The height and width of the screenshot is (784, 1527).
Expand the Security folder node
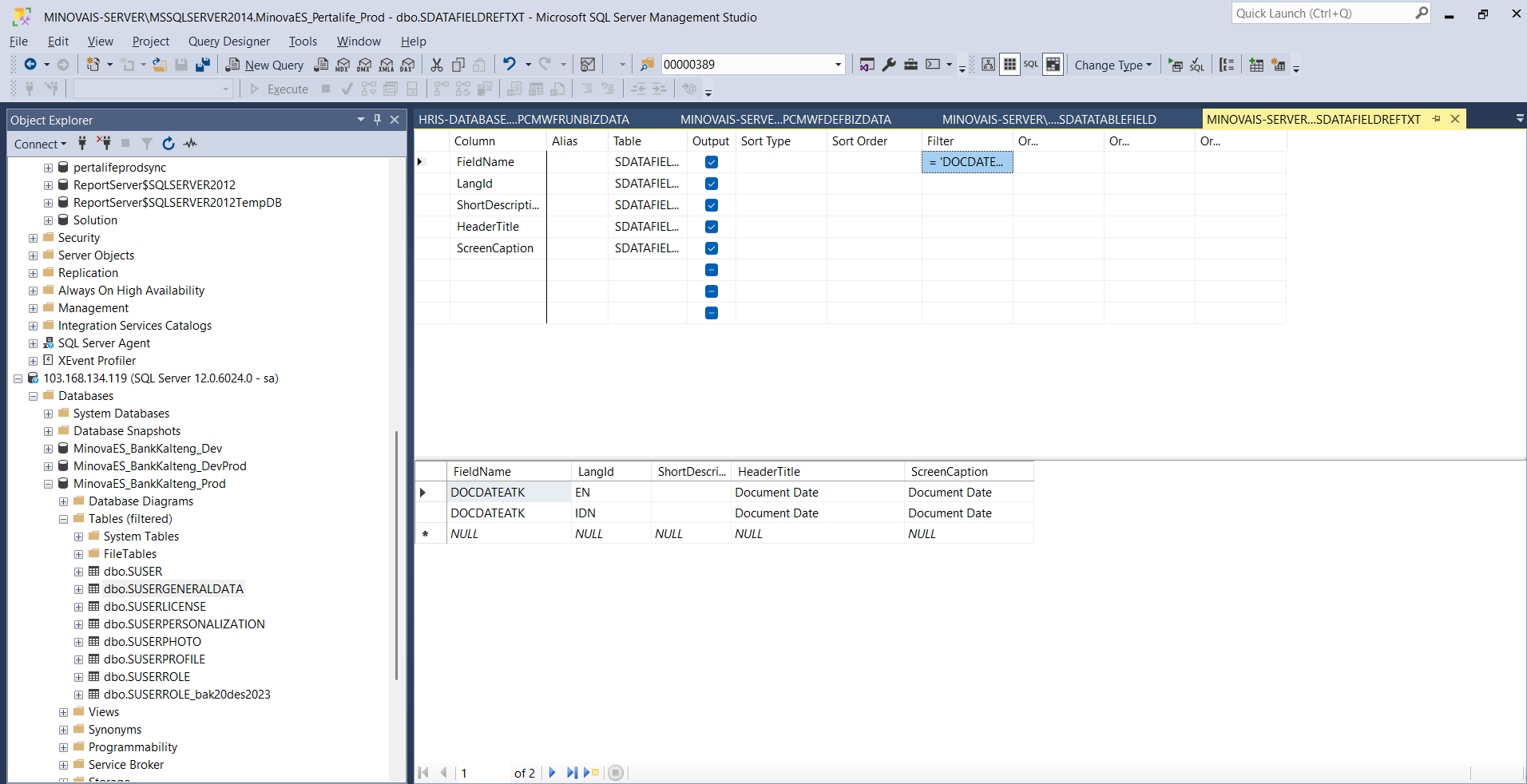pyautogui.click(x=33, y=238)
